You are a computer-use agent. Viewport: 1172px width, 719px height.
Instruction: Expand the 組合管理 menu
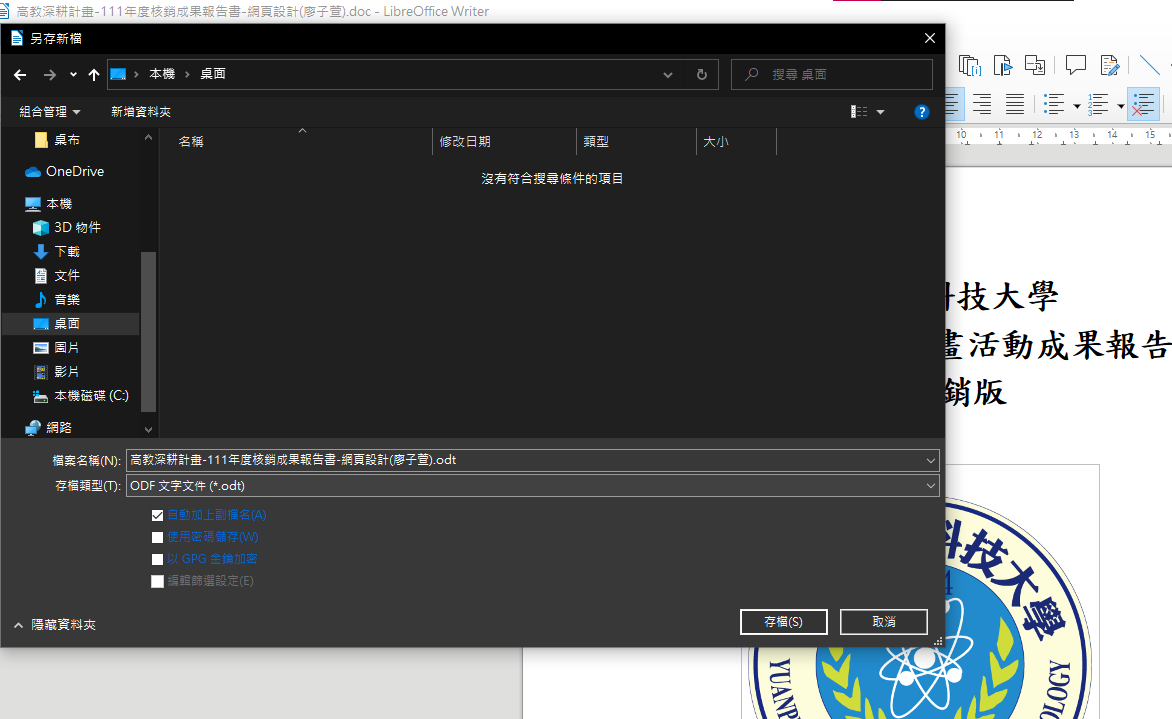point(49,112)
